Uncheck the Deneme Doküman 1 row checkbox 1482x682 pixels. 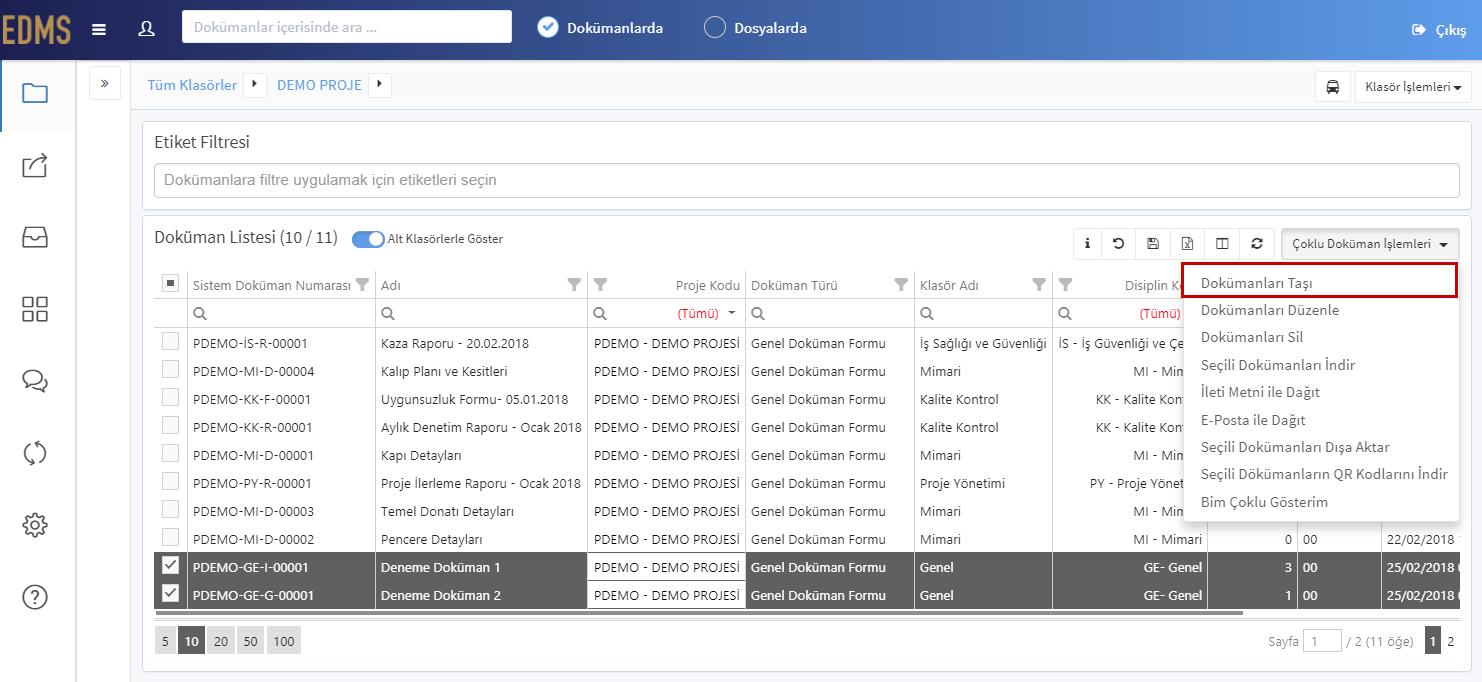[170, 566]
